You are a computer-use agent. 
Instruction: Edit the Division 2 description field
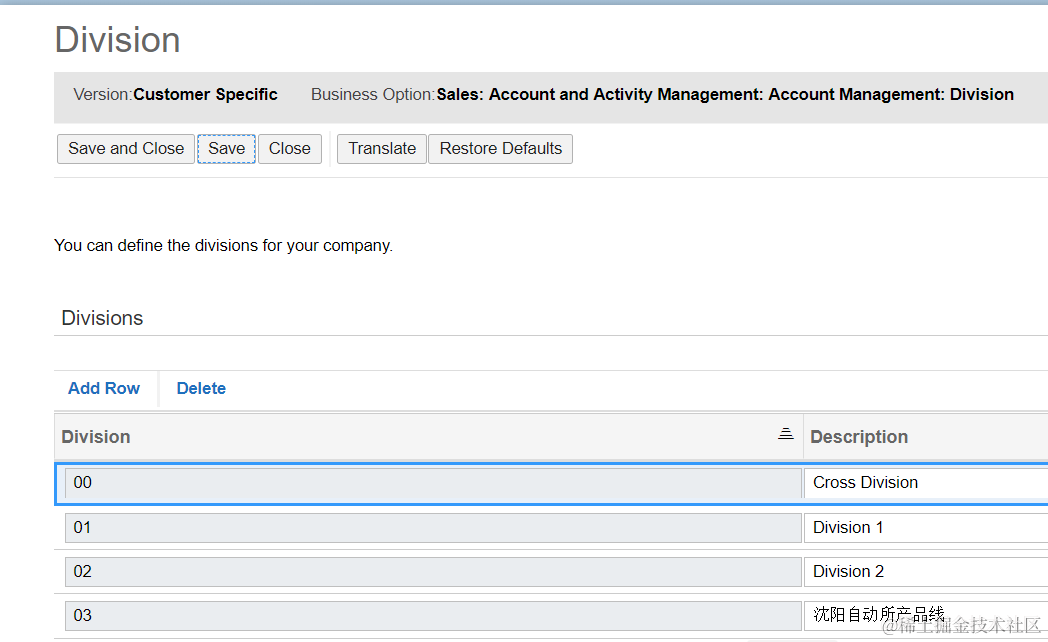click(x=925, y=572)
